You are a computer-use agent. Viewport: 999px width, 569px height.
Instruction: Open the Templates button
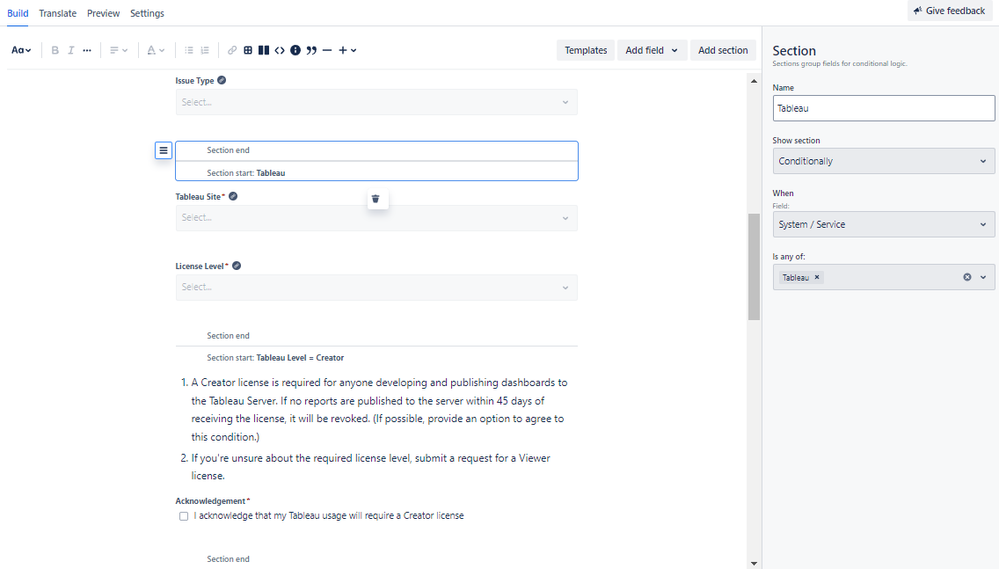[586, 50]
